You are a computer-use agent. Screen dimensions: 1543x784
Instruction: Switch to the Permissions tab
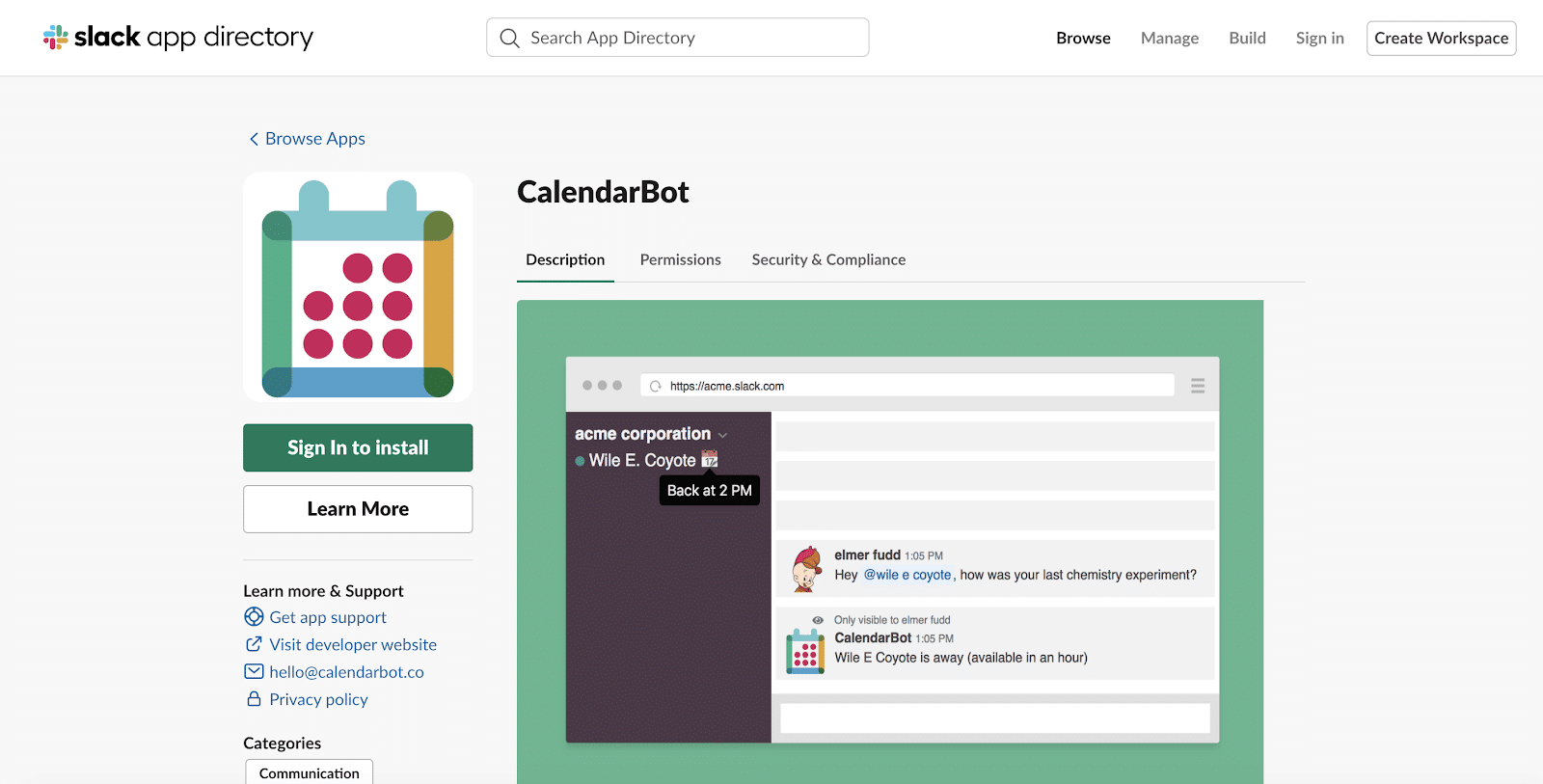[x=680, y=259]
